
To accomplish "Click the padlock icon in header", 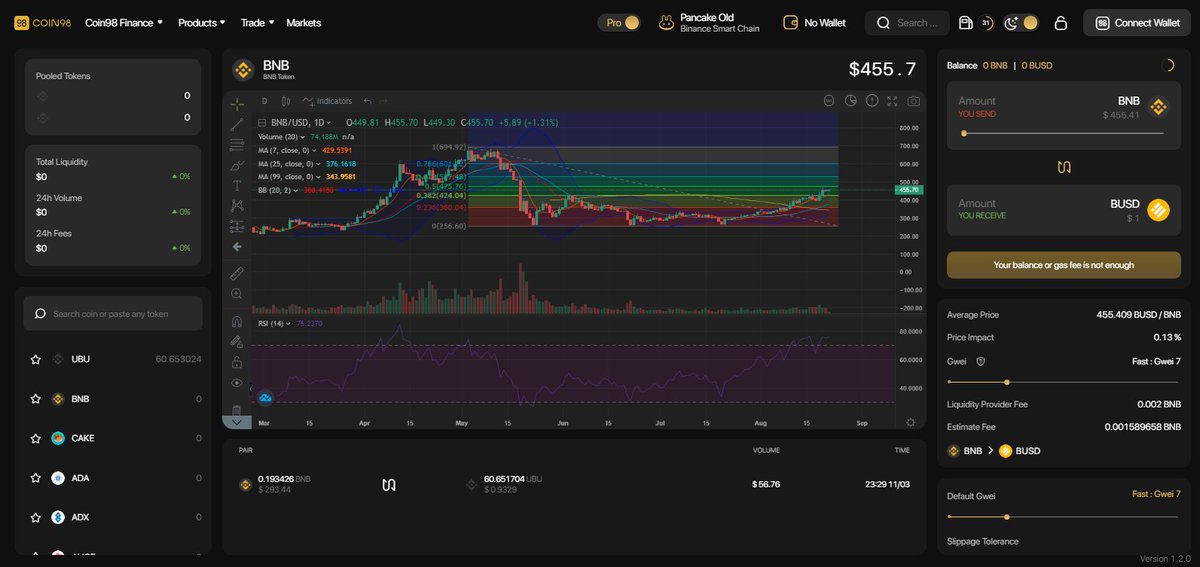I will (x=1061, y=23).
